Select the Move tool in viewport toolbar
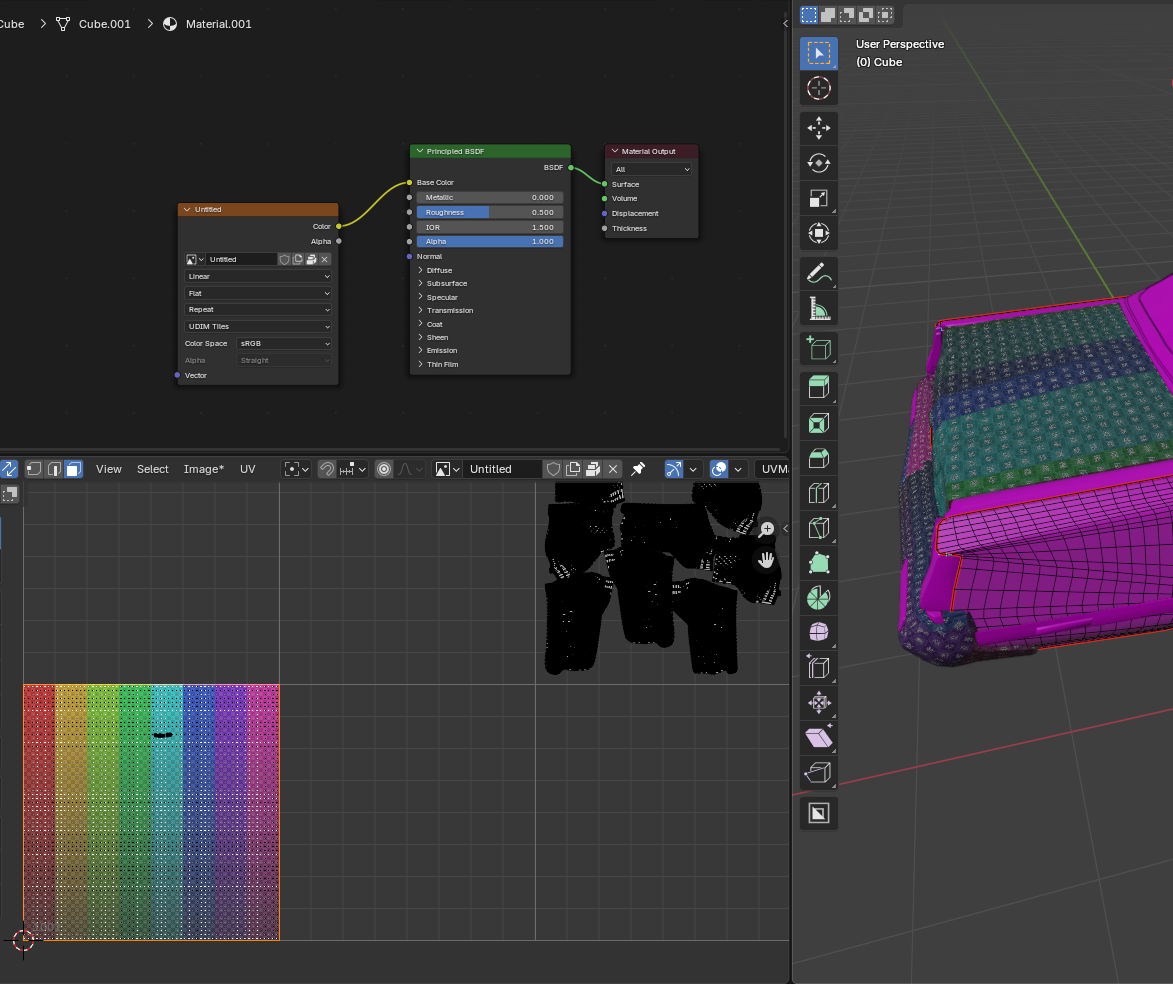The height and width of the screenshot is (984, 1173). point(818,128)
